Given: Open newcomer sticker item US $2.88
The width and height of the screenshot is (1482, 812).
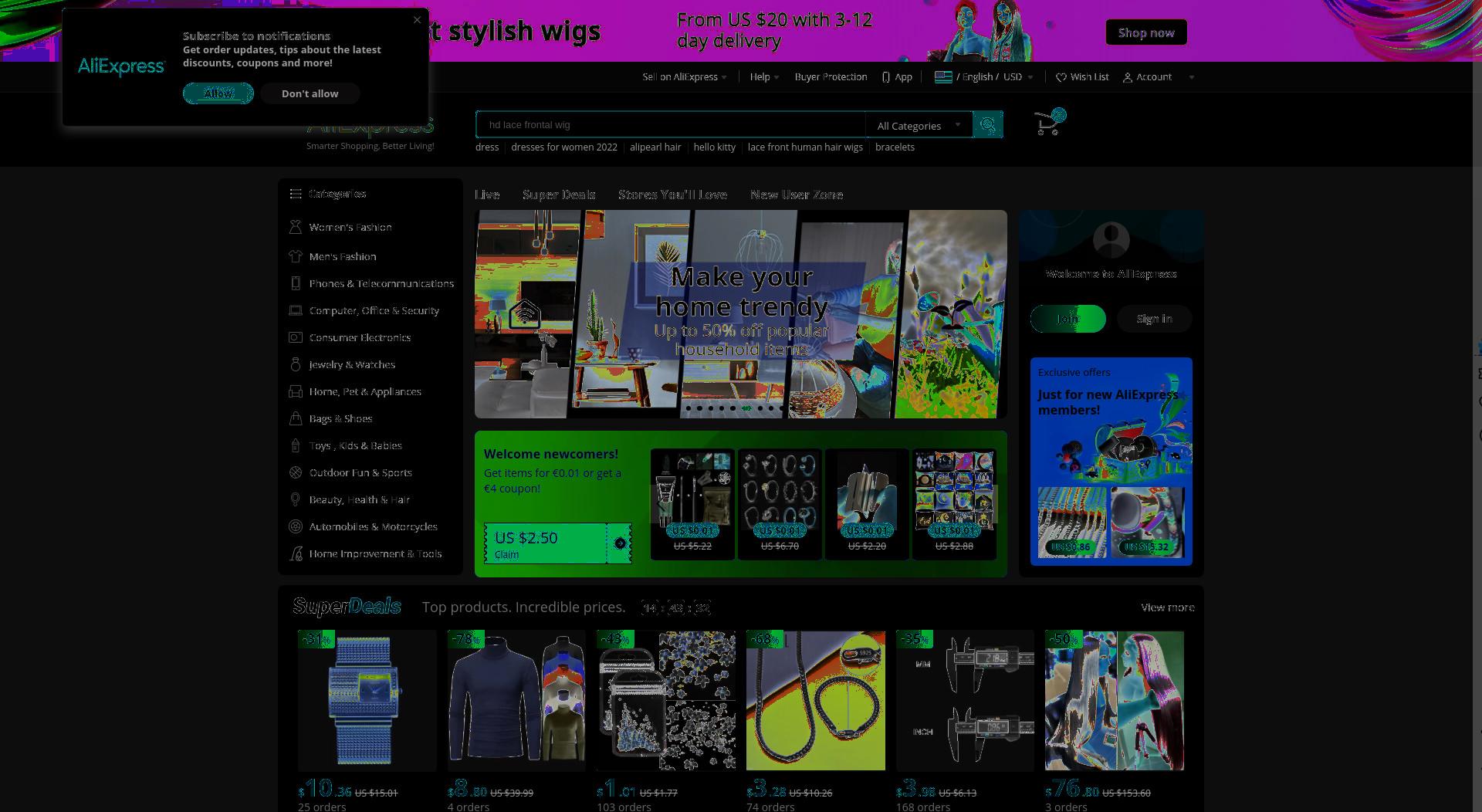Looking at the screenshot, I should click(x=954, y=503).
